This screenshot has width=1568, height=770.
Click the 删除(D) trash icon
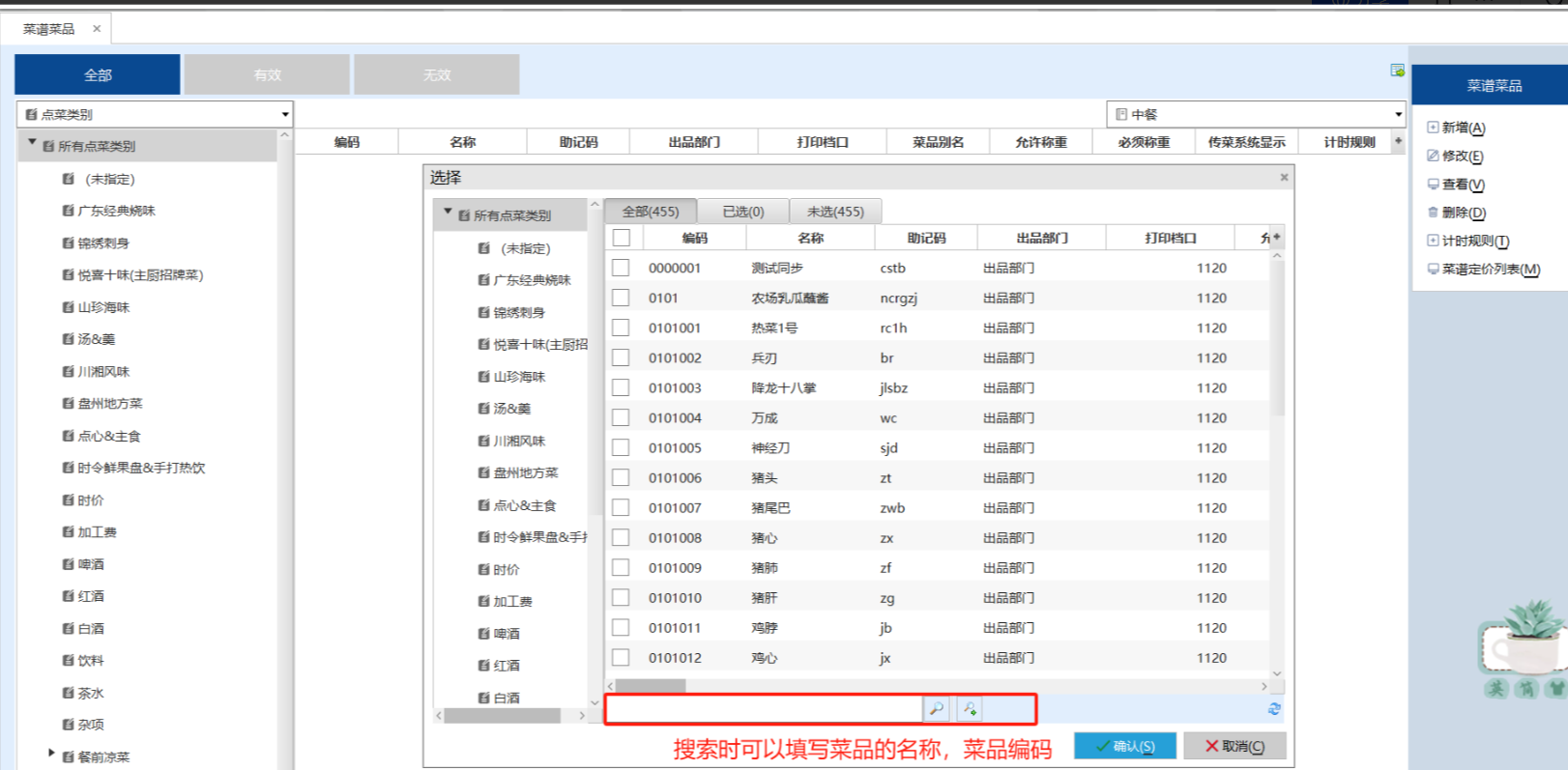[1433, 213]
